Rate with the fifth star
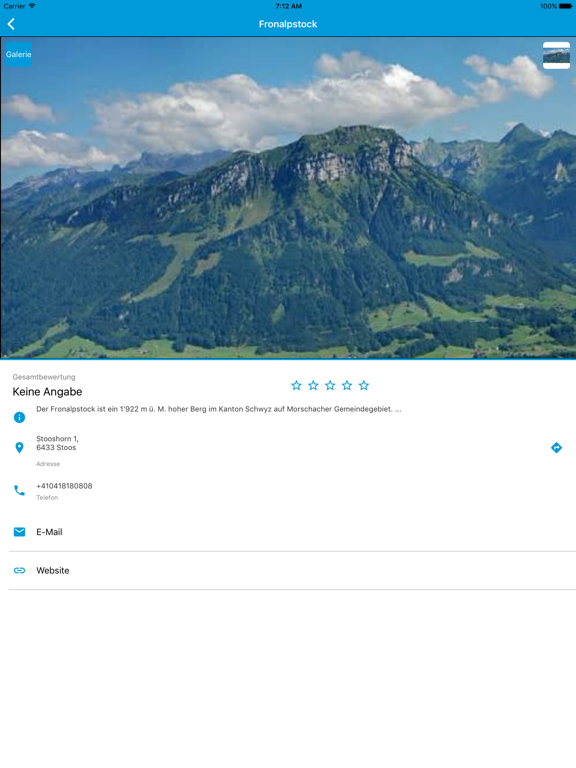The height and width of the screenshot is (768, 576). 363,385
